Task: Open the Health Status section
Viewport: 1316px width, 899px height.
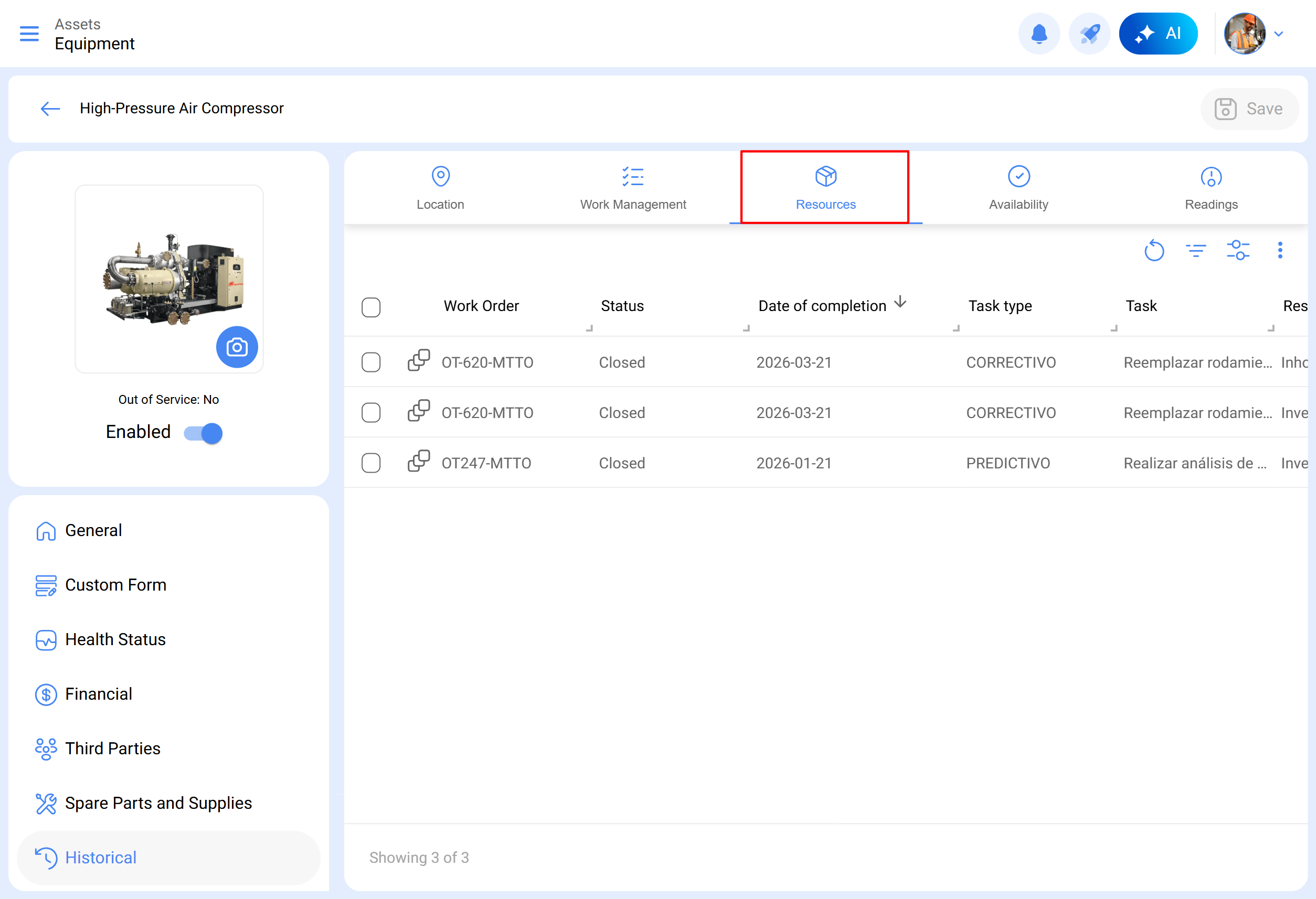Action: tap(115, 640)
